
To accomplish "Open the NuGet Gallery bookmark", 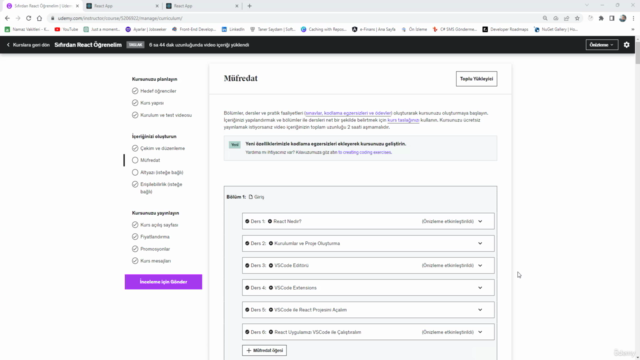I will [x=556, y=29].
